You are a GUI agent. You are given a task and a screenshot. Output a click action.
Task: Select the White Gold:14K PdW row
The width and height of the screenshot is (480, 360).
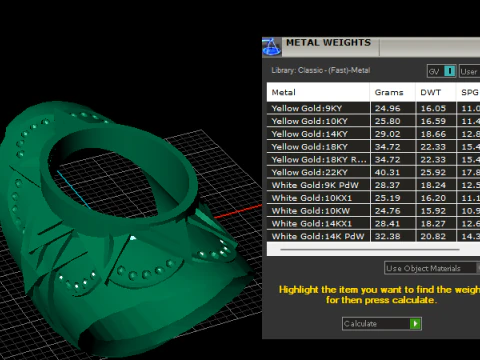373,236
